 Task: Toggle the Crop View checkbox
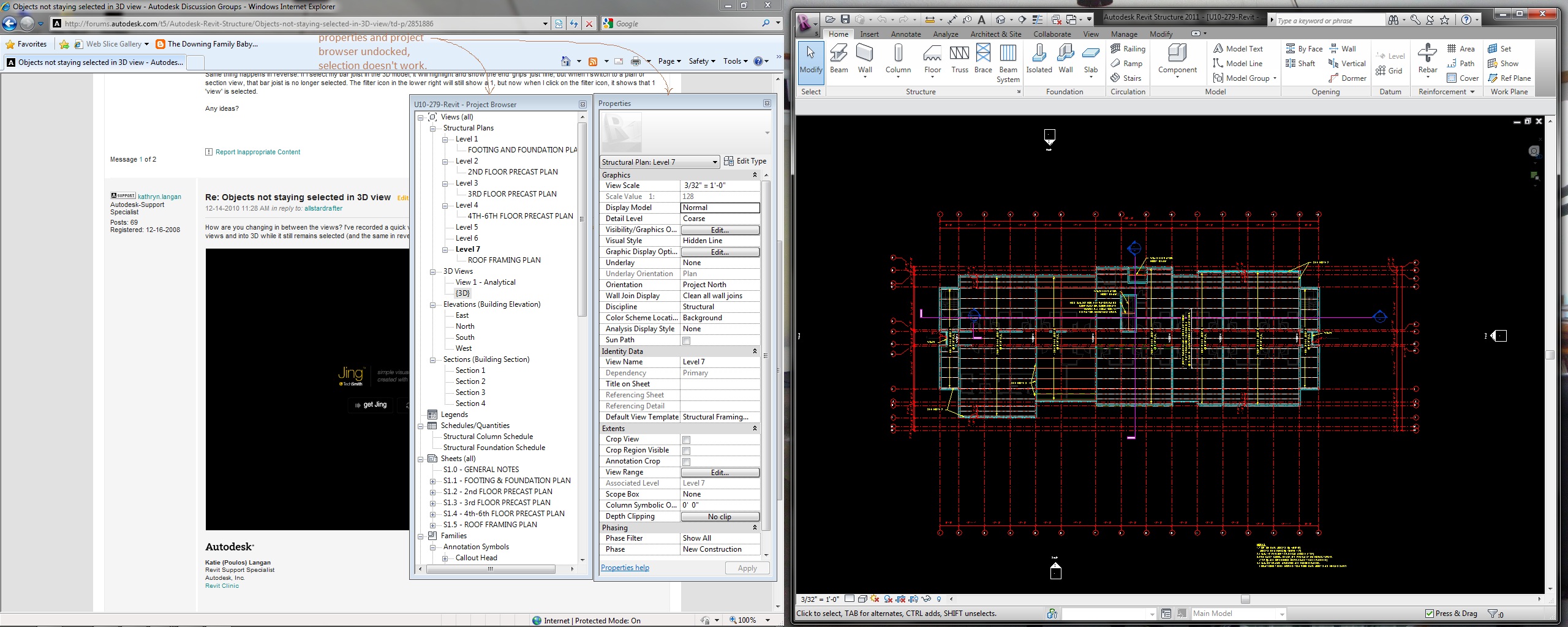686,440
